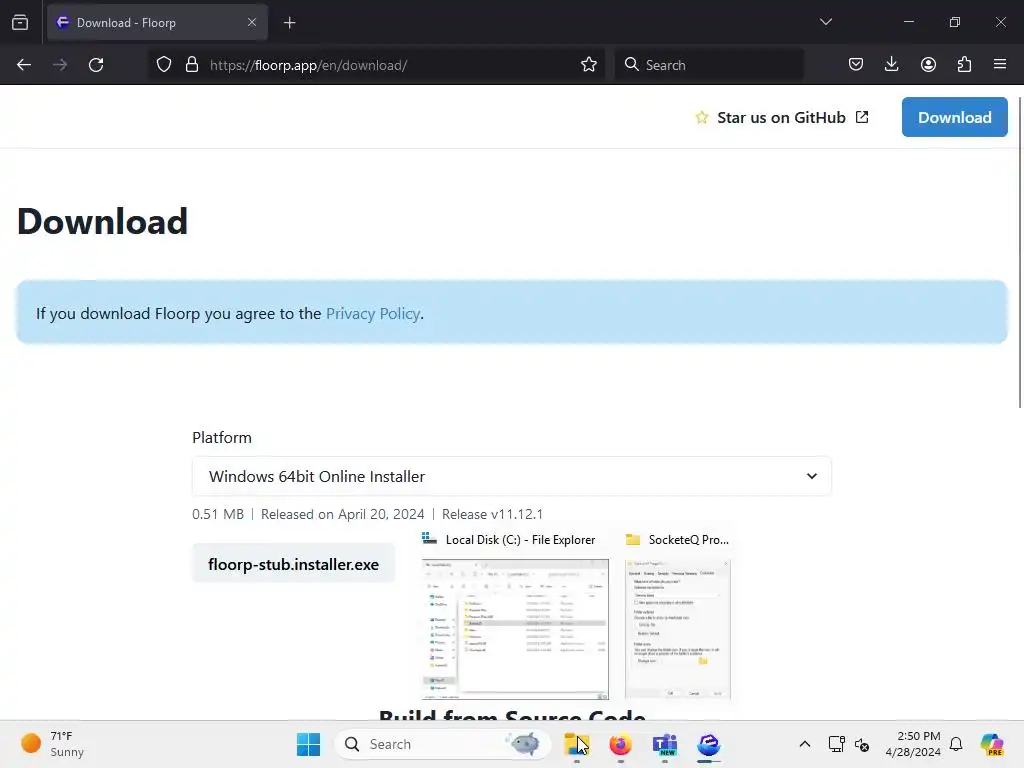Open the weather widget showing 71°F
The height and width of the screenshot is (768, 1024).
point(52,744)
